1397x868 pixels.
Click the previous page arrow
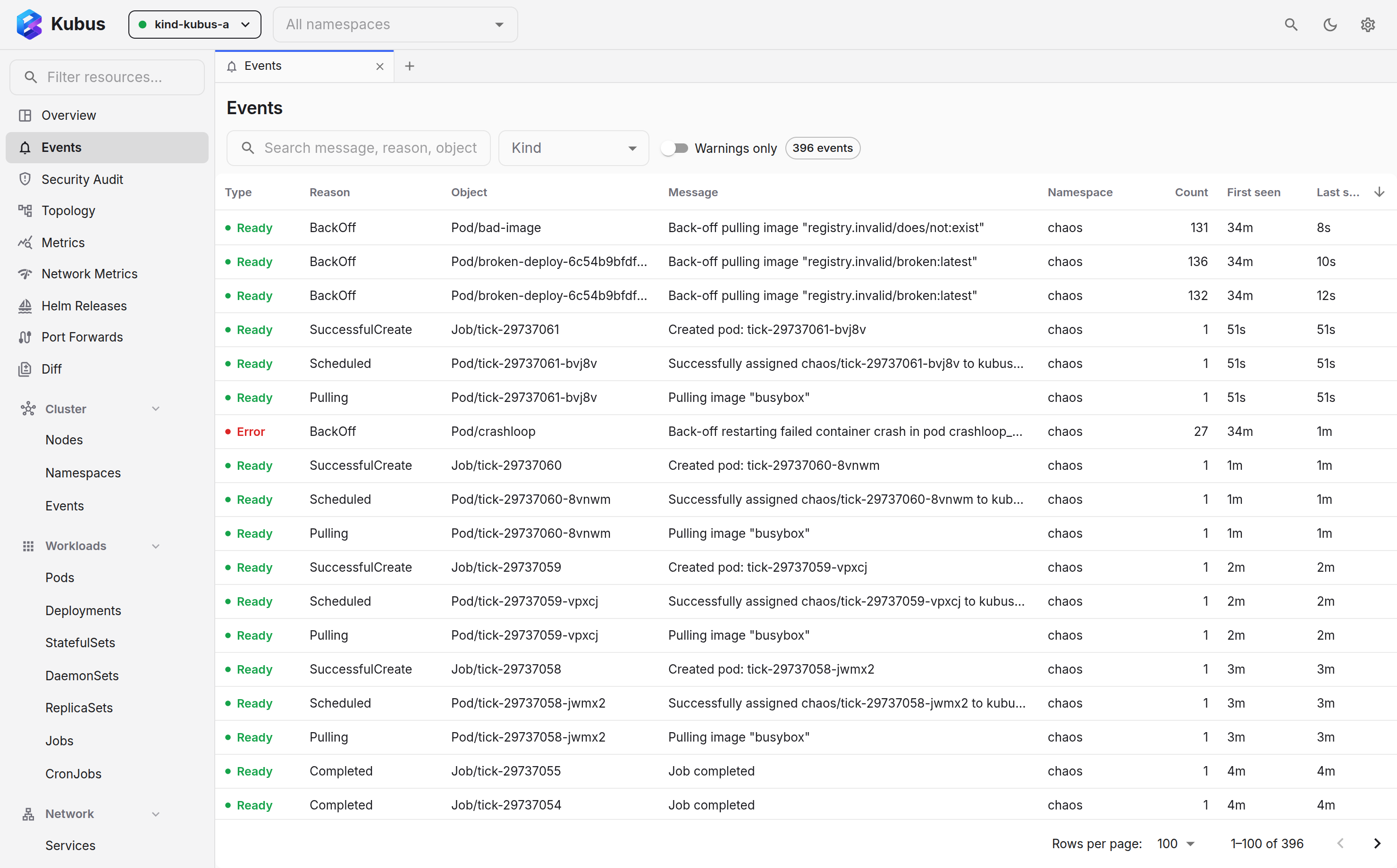1340,843
